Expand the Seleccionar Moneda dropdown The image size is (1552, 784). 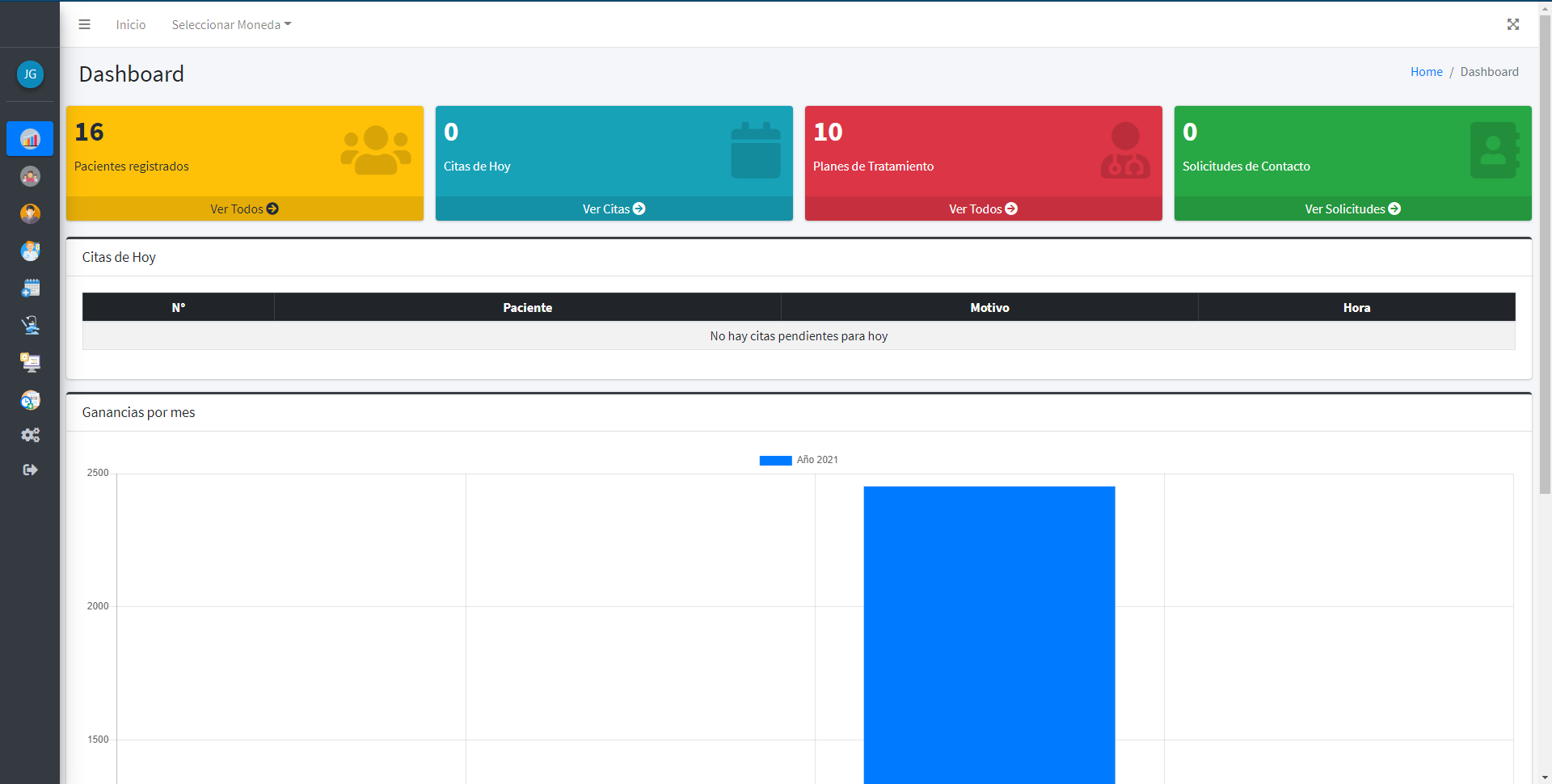click(231, 25)
